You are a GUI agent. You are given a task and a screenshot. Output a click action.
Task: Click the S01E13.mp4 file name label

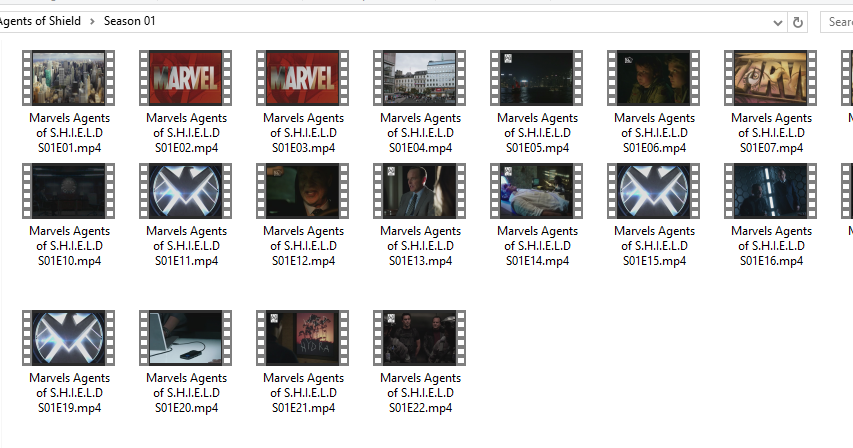click(x=421, y=246)
